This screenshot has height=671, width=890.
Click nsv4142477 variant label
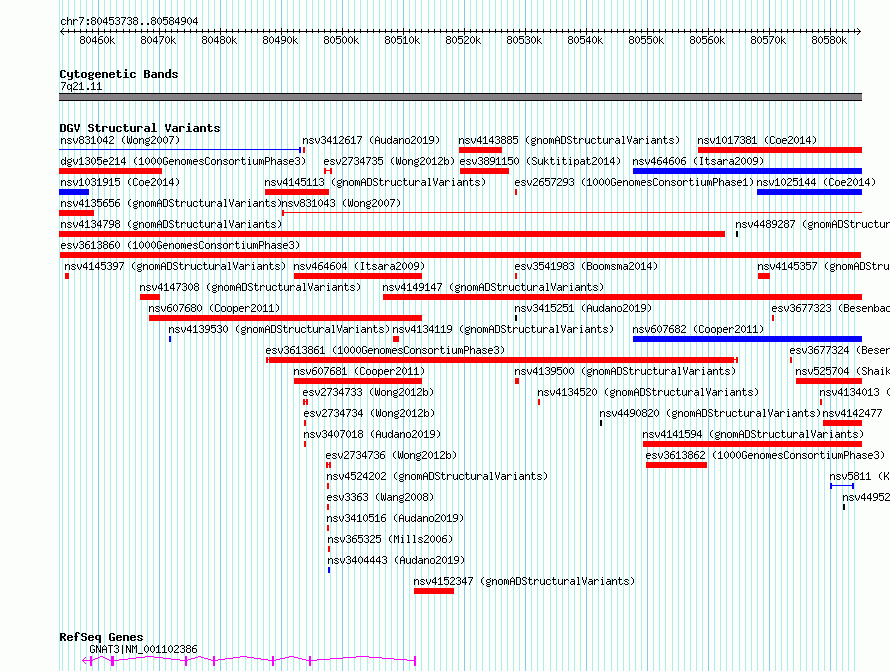coord(853,413)
